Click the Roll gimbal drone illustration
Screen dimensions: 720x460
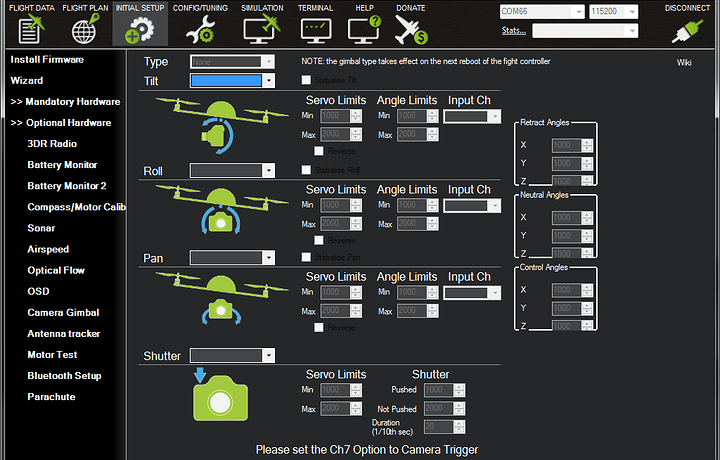point(221,209)
